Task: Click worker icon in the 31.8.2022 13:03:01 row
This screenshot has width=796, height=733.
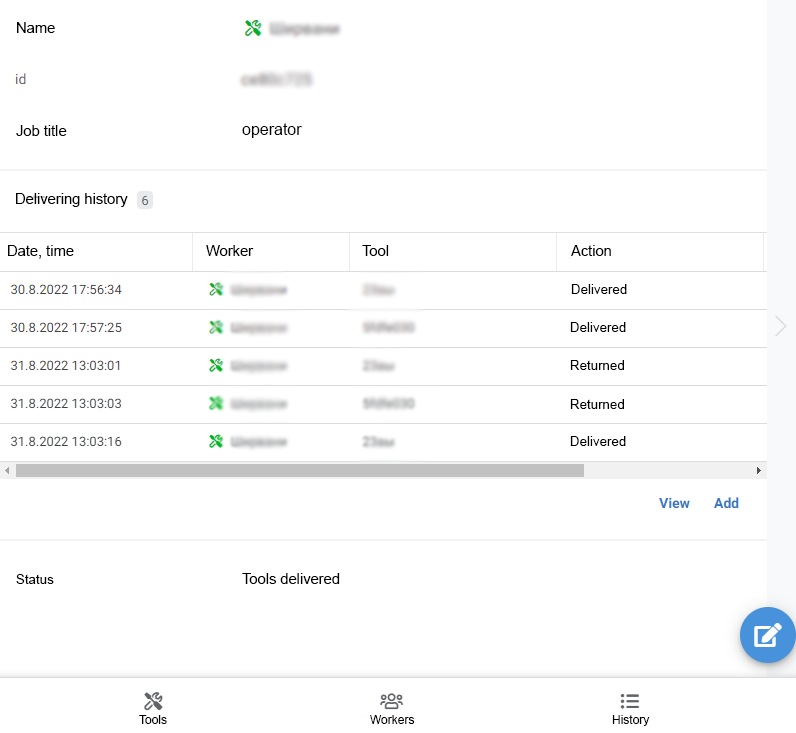Action: point(216,365)
